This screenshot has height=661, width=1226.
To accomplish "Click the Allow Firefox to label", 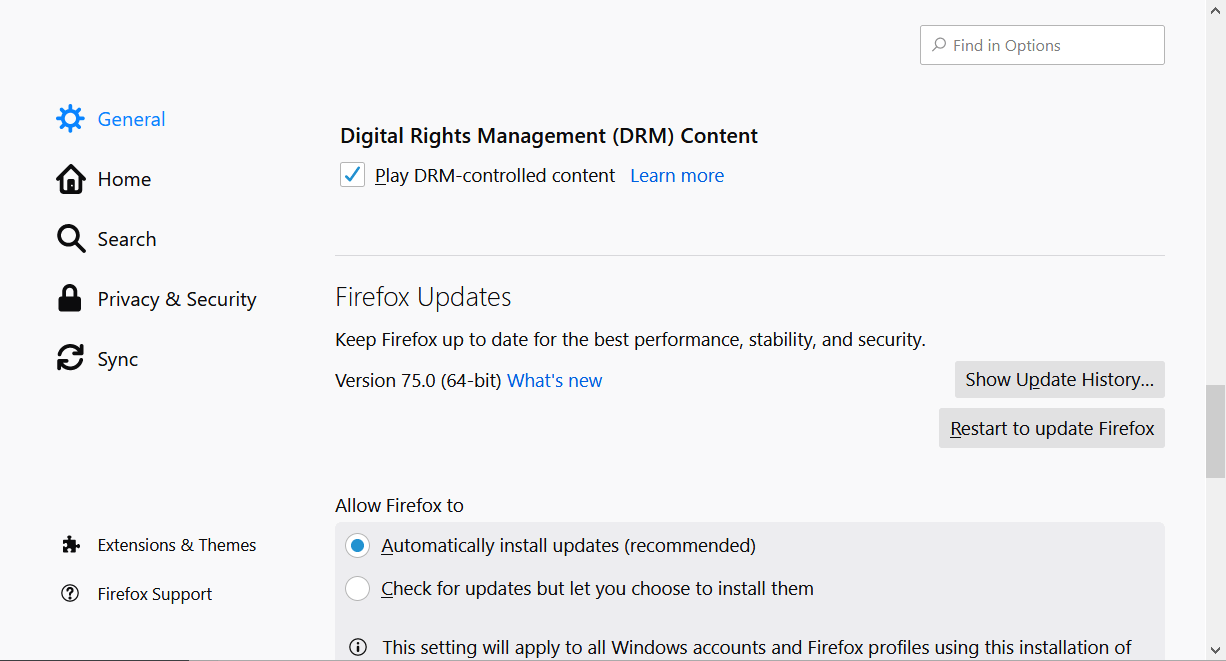I will click(x=399, y=505).
